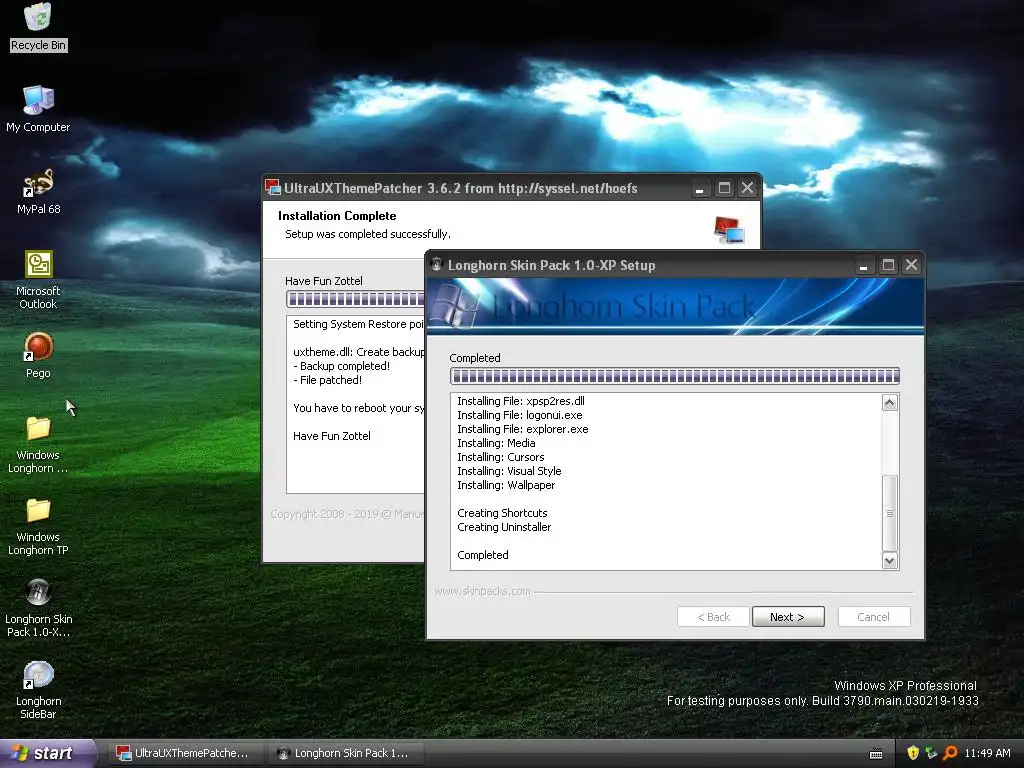Click the Cancel button in Skin Pack Setup
The height and width of the screenshot is (768, 1024).
click(874, 616)
